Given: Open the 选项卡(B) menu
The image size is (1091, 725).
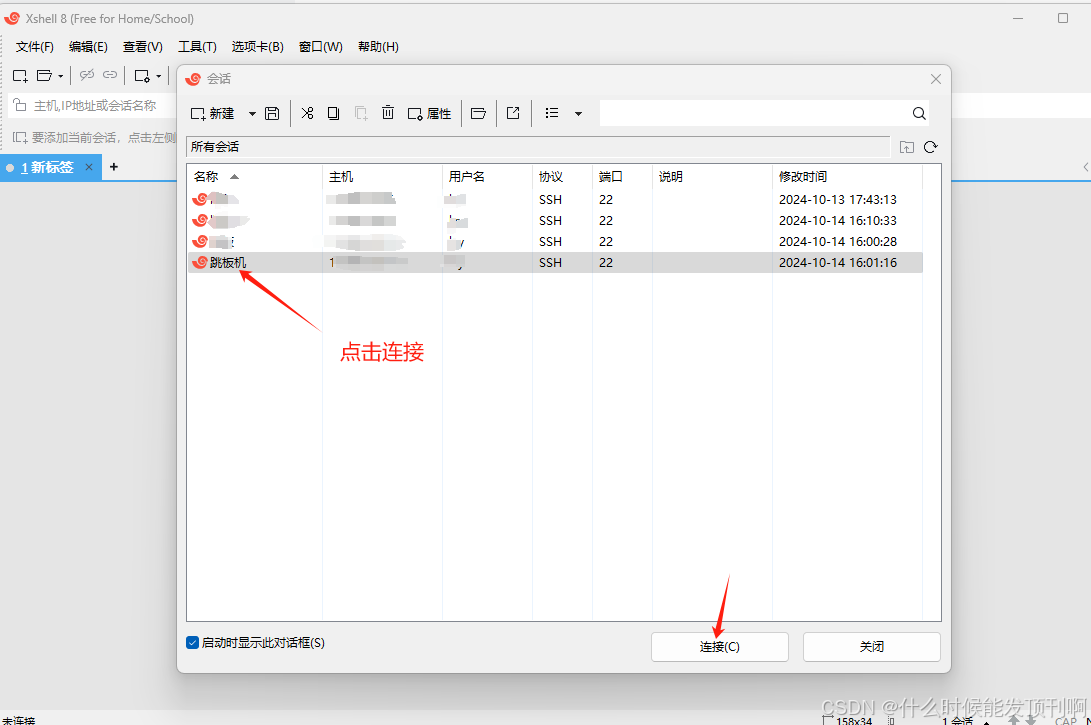Looking at the screenshot, I should tap(257, 47).
